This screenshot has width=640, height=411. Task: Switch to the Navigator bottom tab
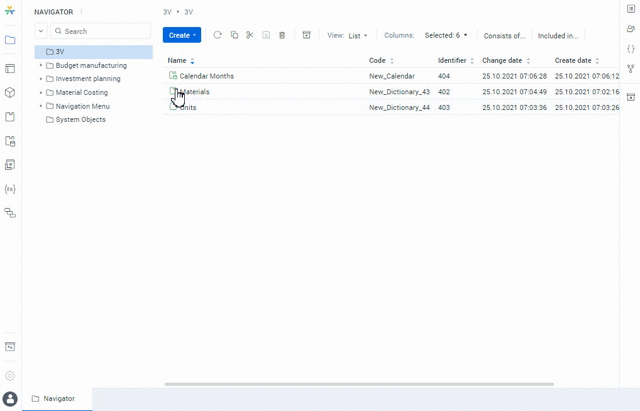57,399
